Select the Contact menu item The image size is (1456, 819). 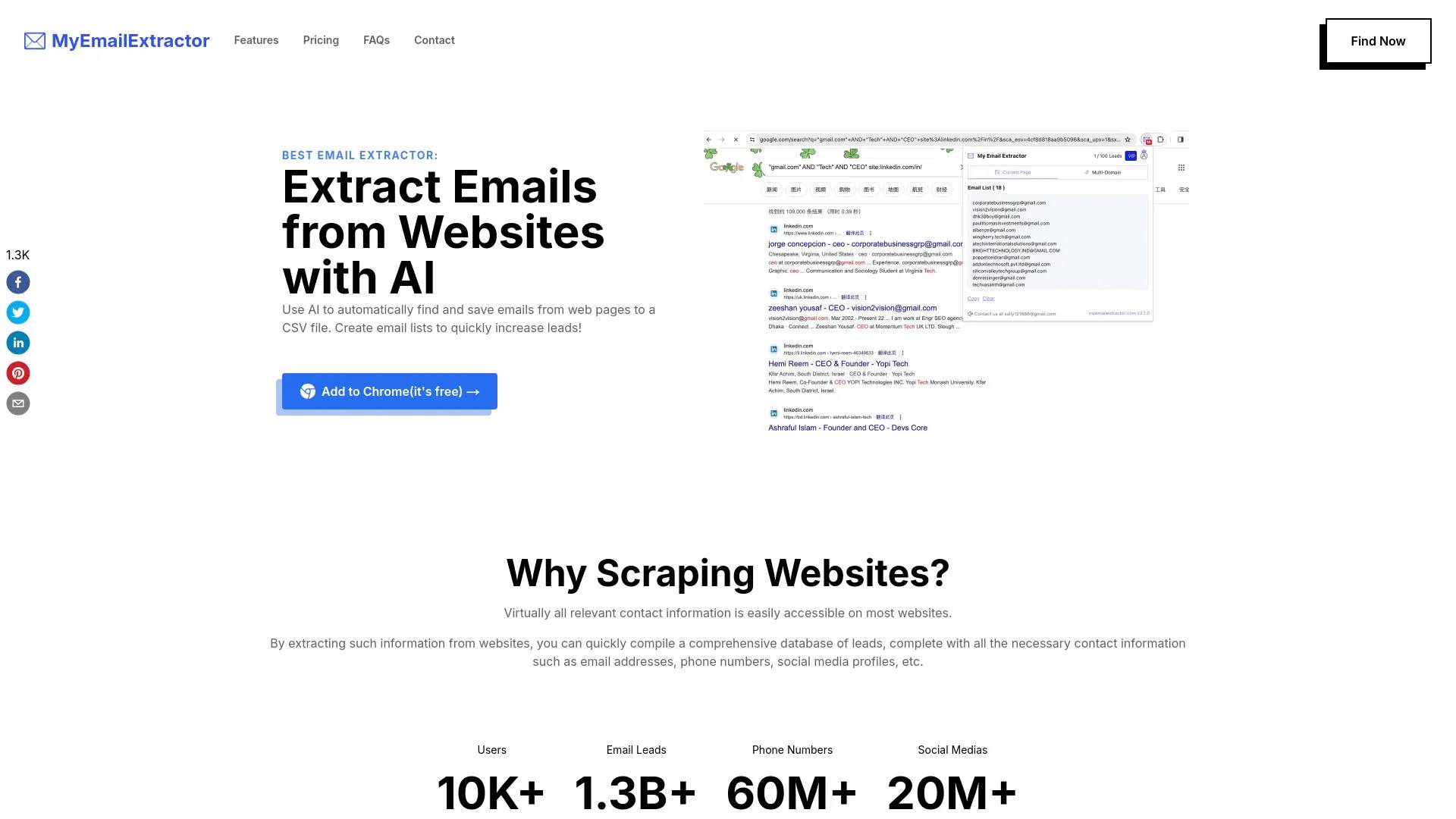434,40
